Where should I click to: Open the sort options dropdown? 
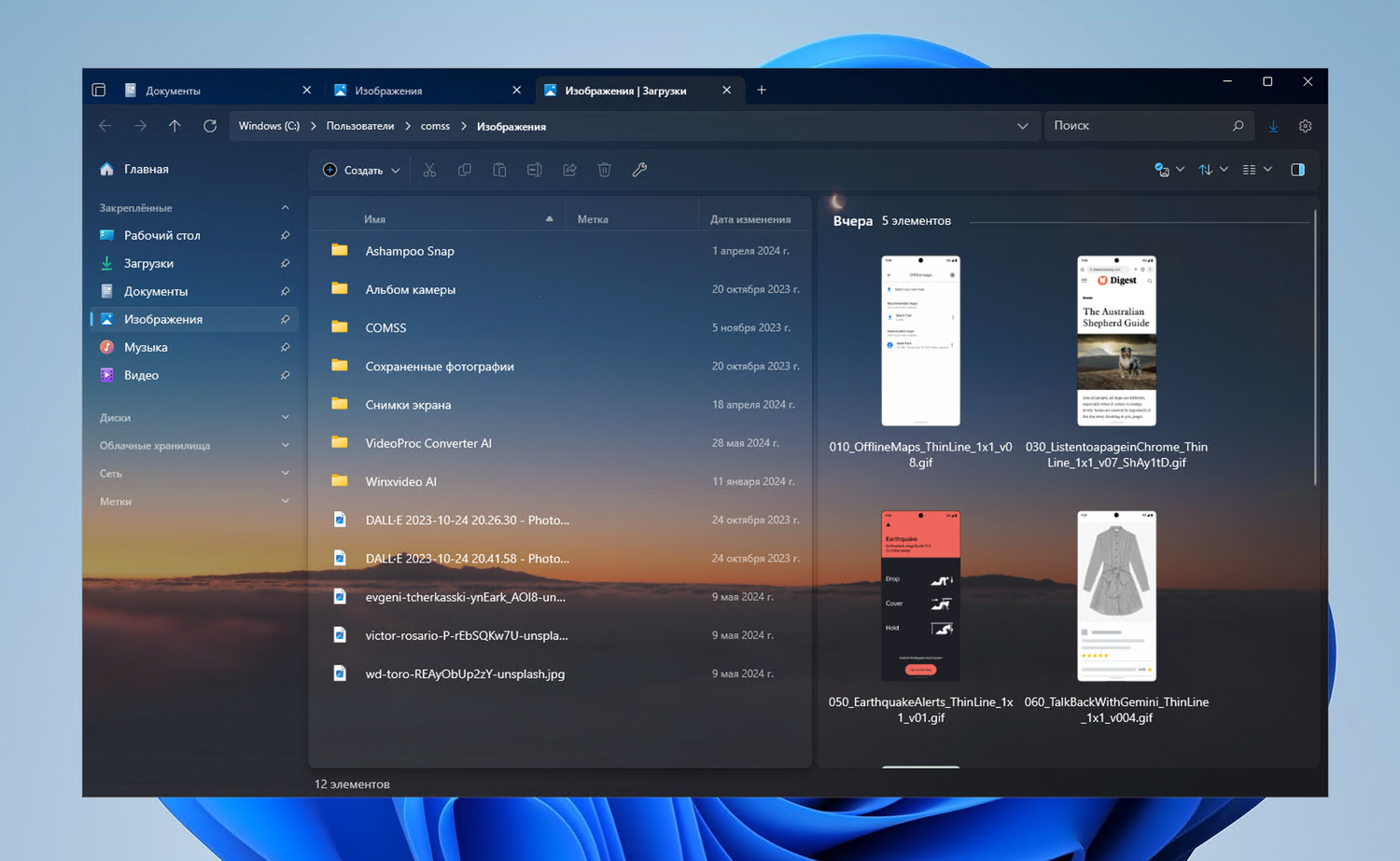coord(1212,170)
